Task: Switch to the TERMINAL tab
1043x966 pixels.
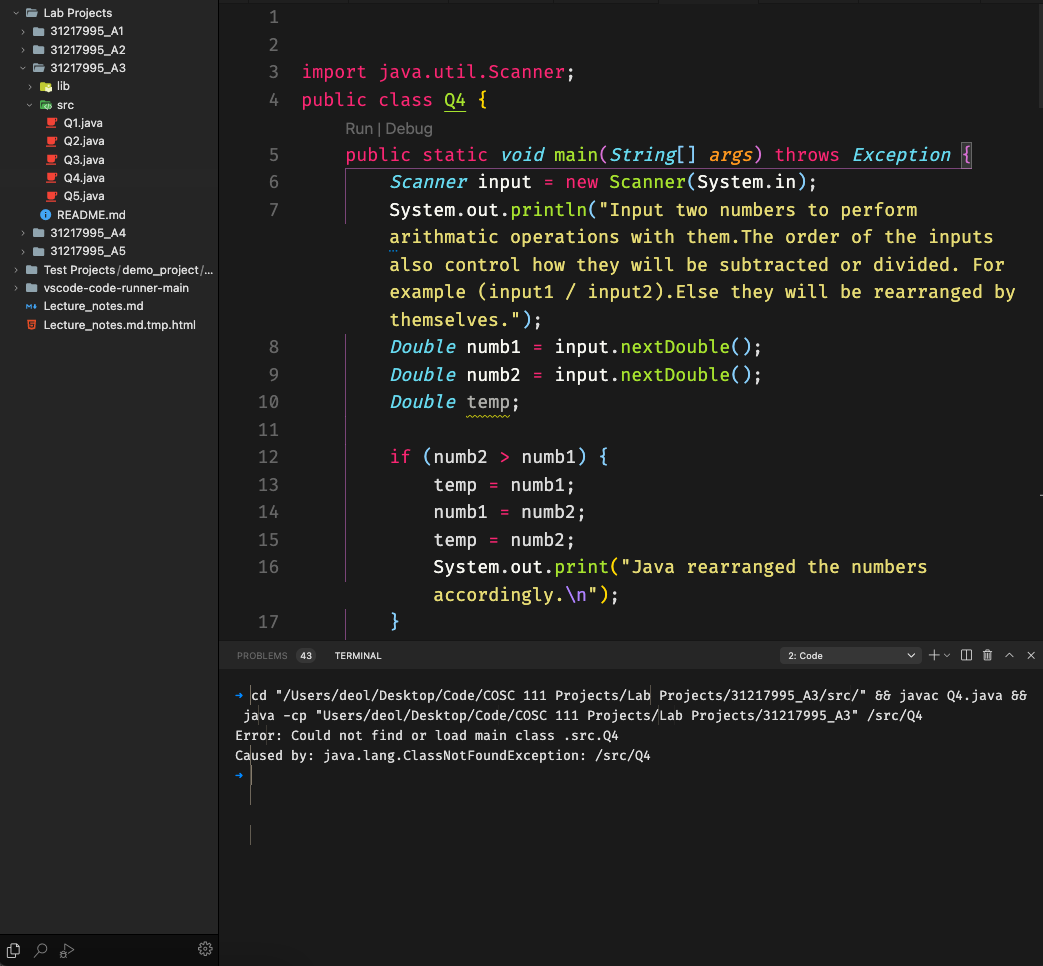Action: point(358,655)
